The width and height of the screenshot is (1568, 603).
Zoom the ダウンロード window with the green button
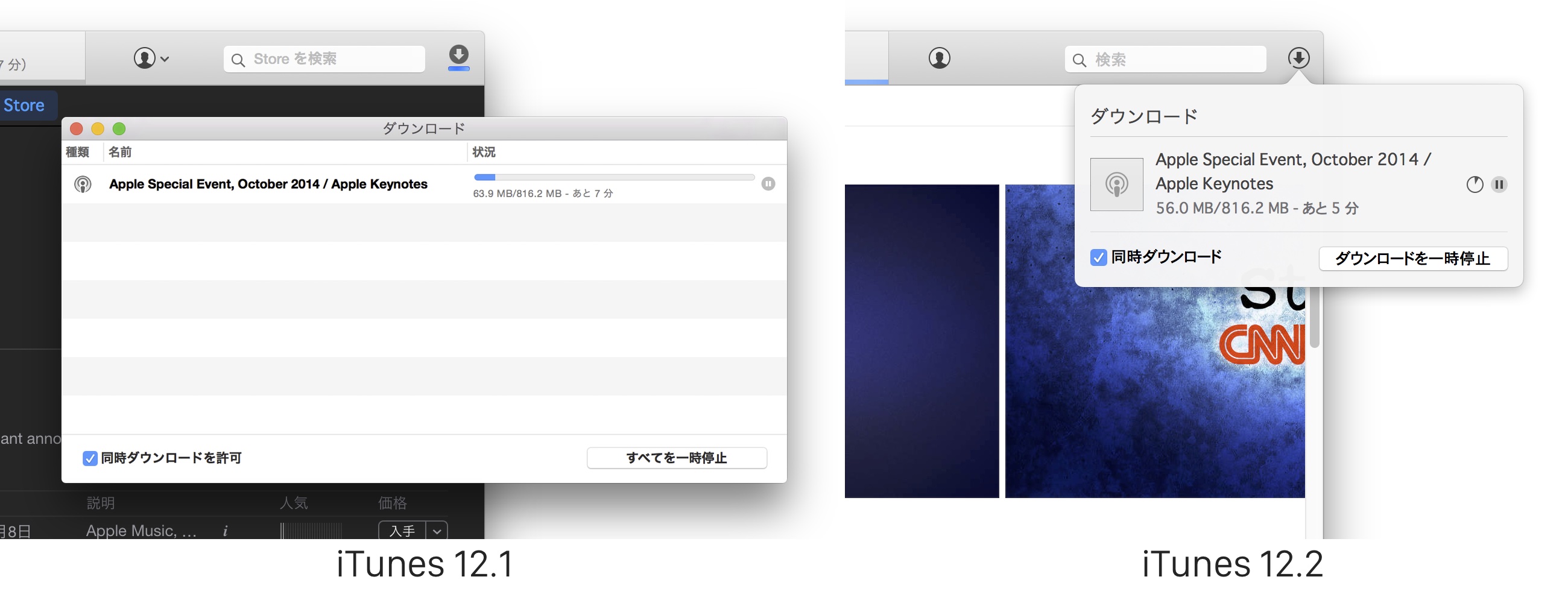pos(119,129)
